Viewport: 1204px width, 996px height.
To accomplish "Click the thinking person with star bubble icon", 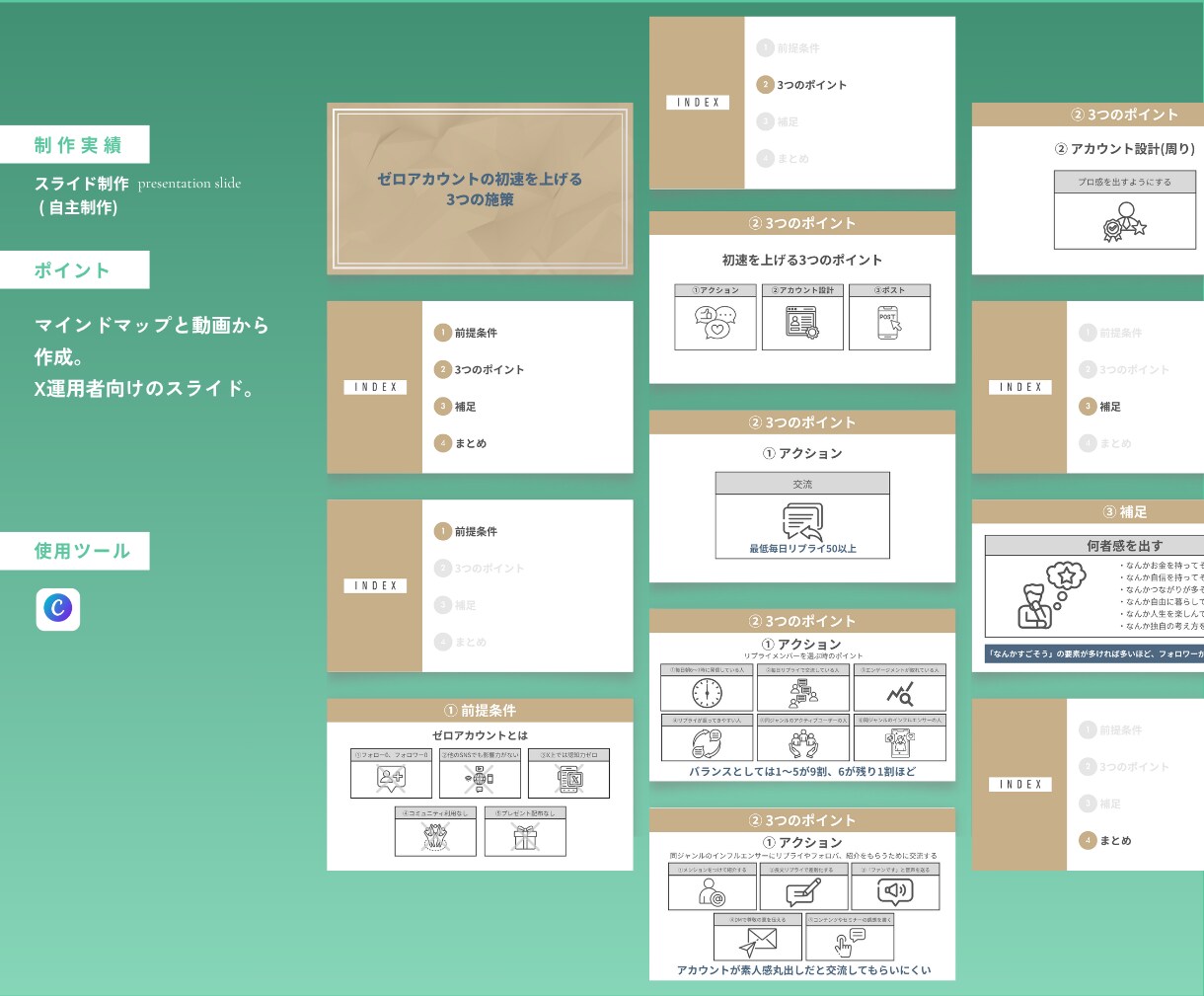I will [x=1051, y=596].
